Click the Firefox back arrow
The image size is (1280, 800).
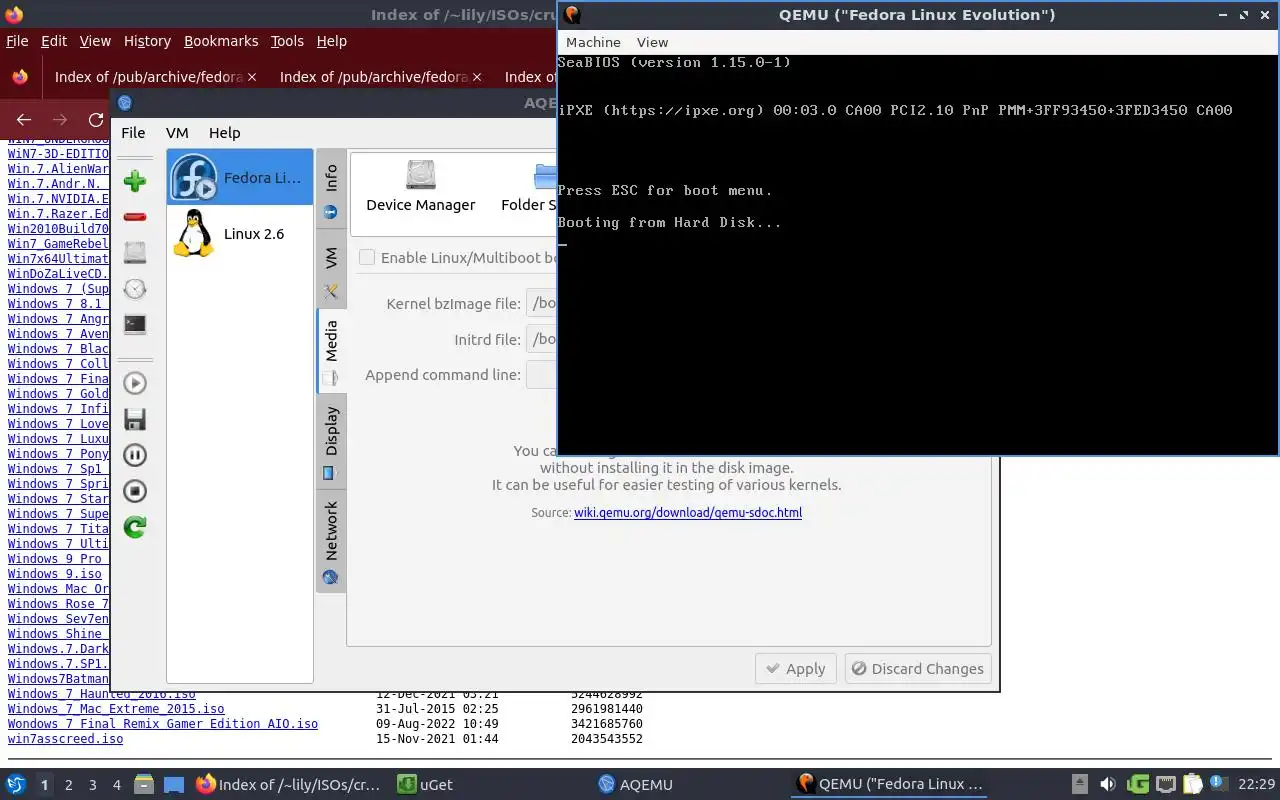[x=24, y=119]
